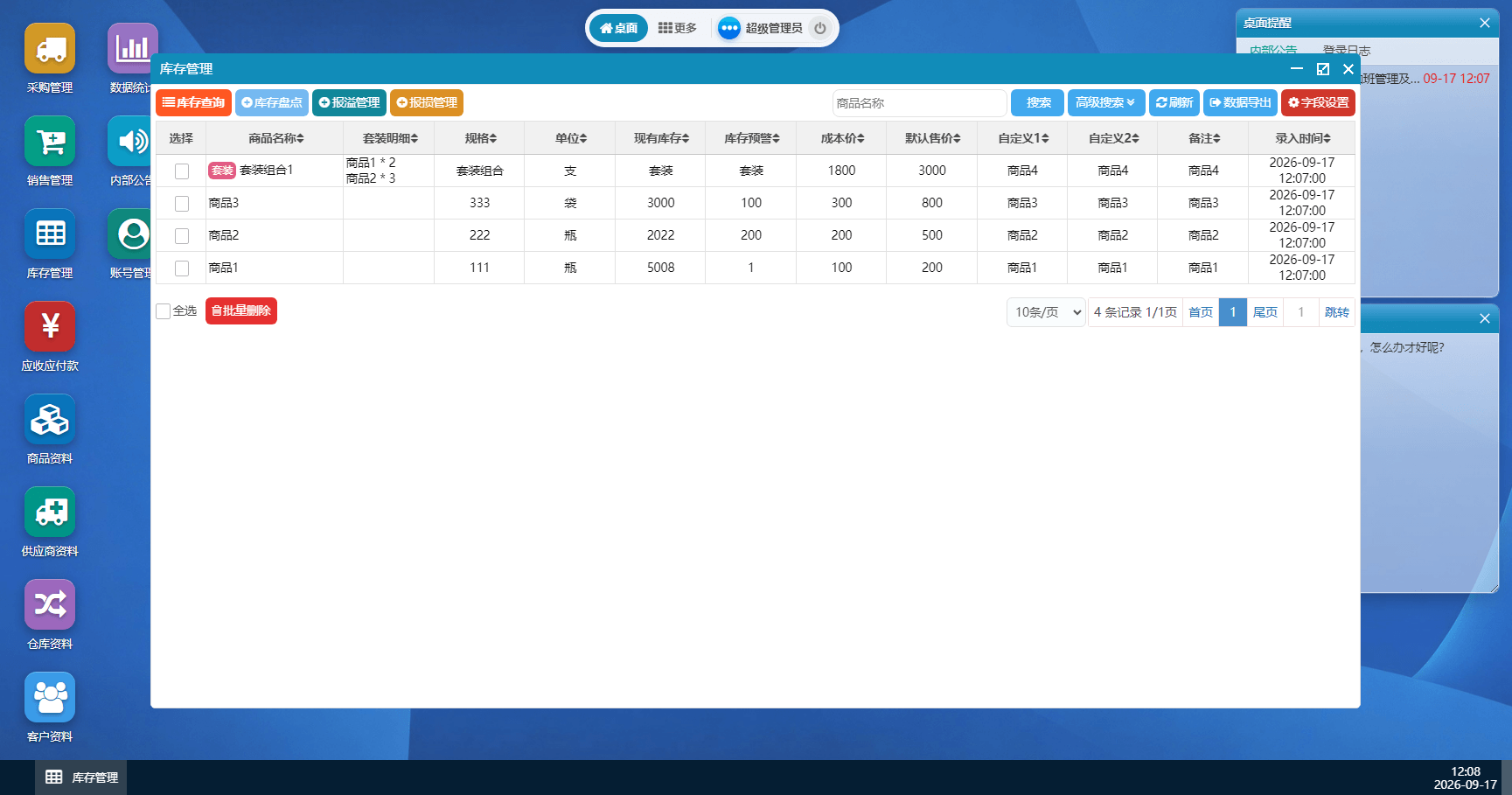
Task: Open the 供应商资料 icon
Action: click(50, 513)
